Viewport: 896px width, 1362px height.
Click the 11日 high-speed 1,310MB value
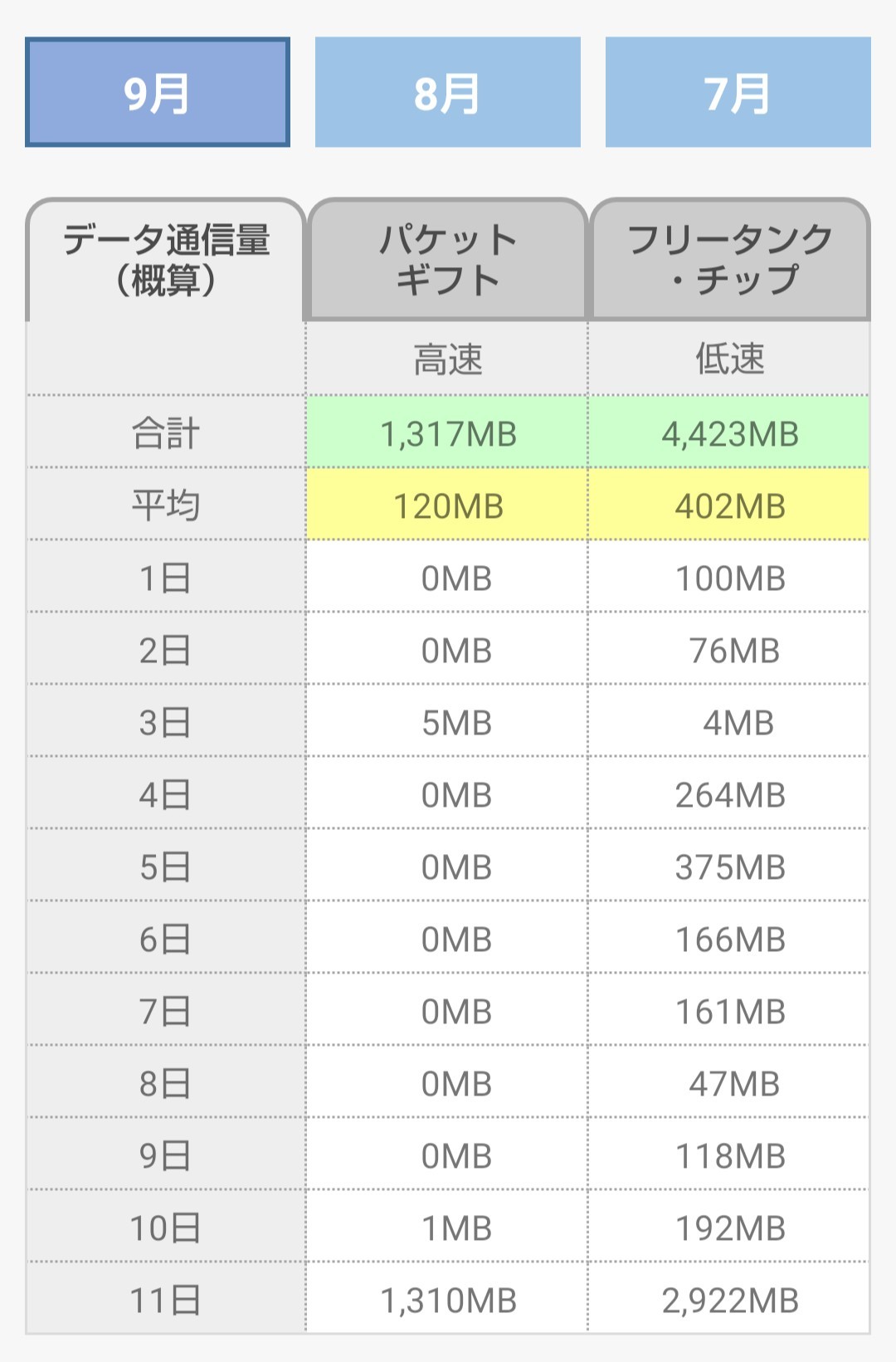(x=447, y=1300)
